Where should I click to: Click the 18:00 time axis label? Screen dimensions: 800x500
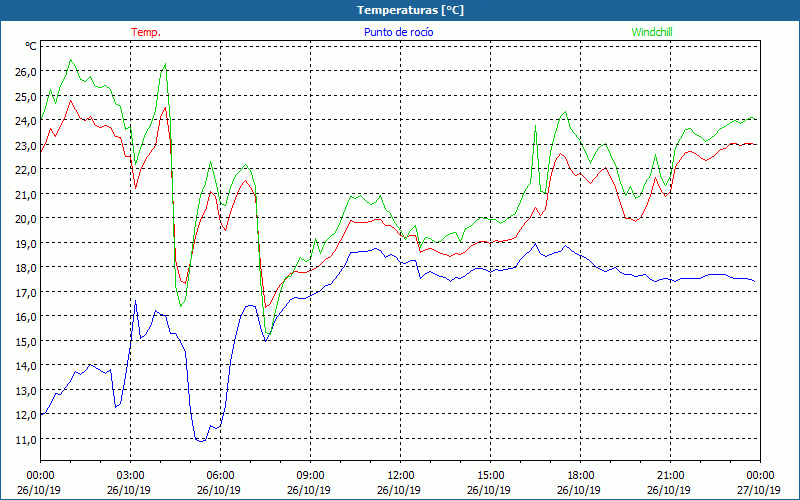581,476
